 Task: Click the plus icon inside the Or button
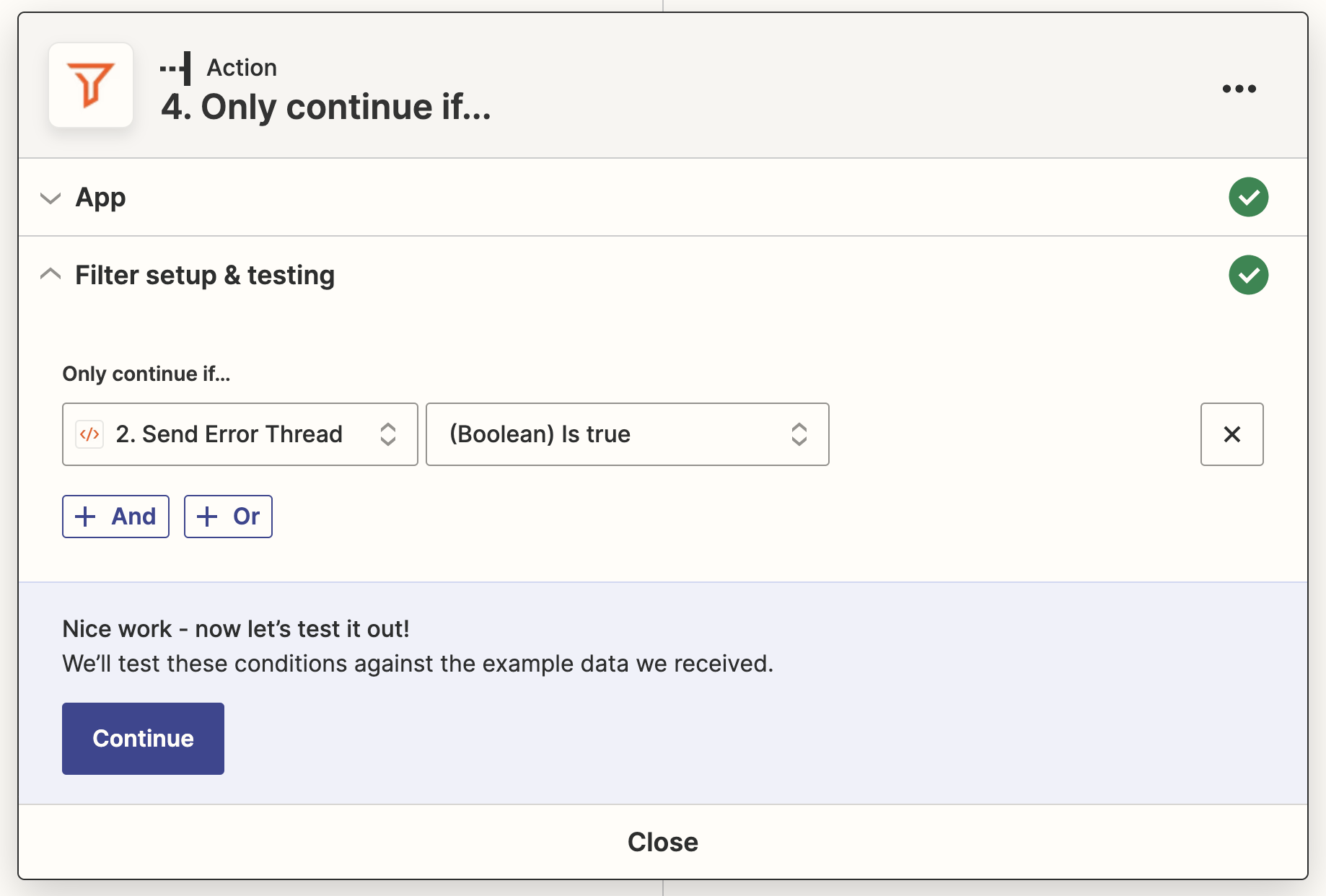tap(208, 517)
